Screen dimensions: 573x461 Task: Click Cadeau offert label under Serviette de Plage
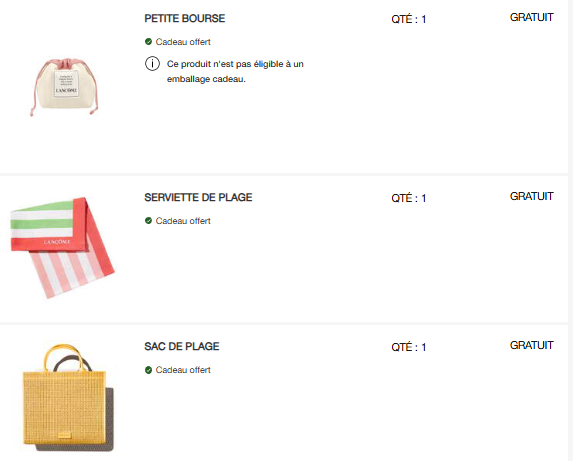point(183,221)
